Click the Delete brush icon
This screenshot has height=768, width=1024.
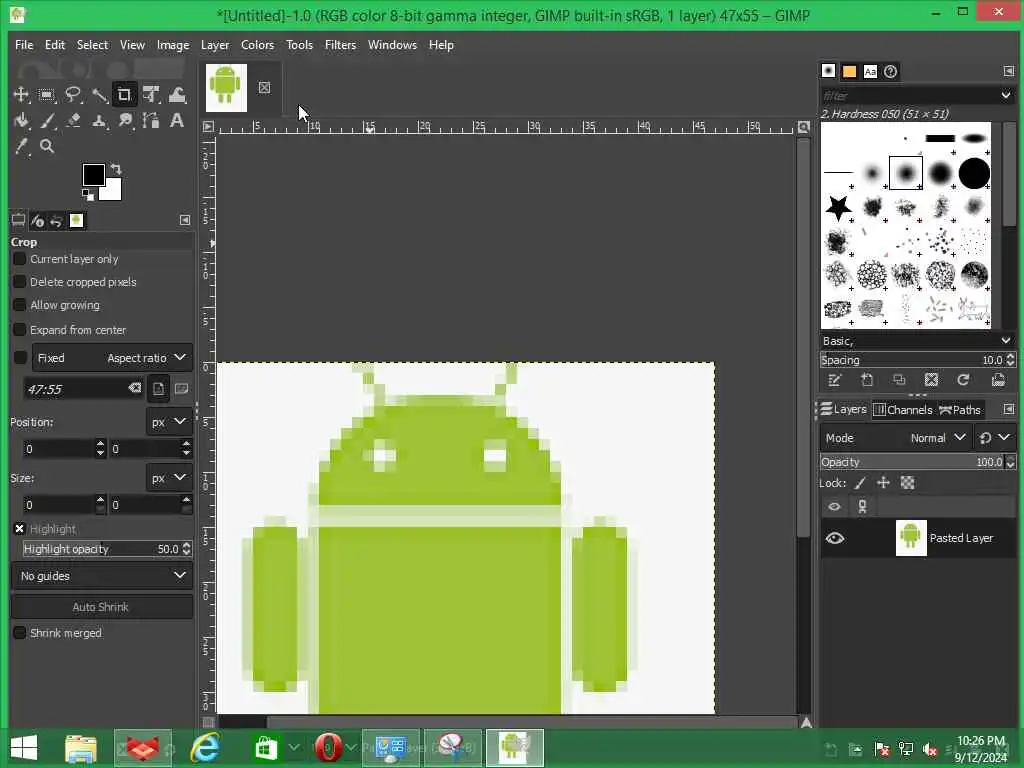pyautogui.click(x=931, y=380)
